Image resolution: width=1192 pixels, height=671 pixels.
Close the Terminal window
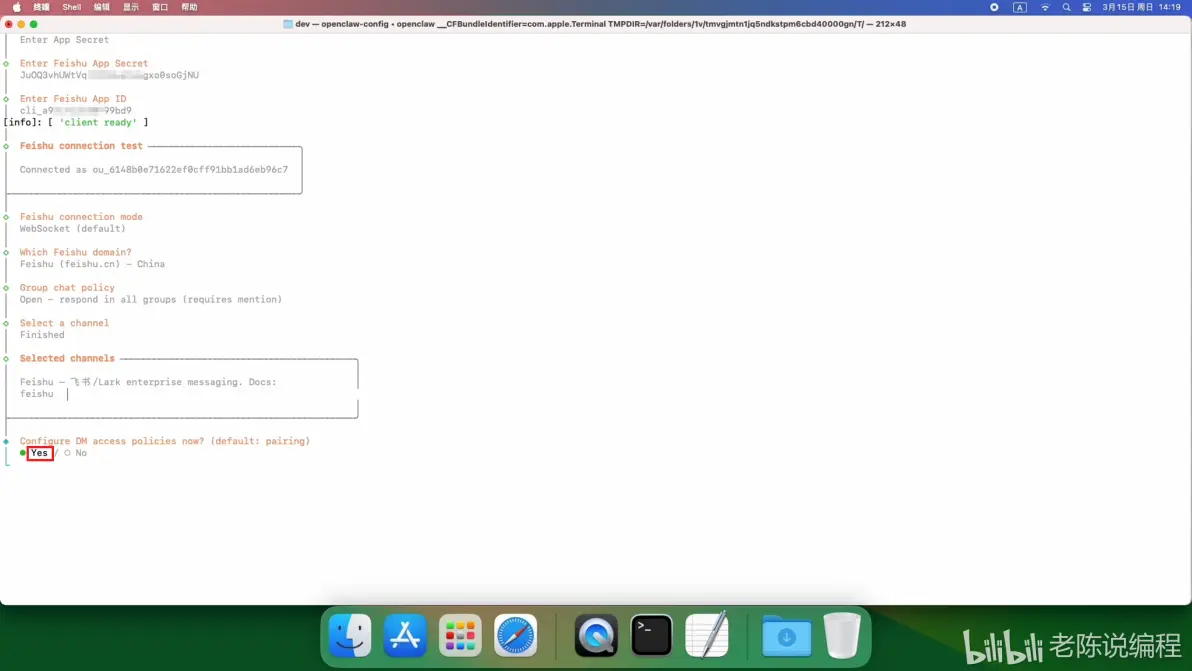(8, 24)
